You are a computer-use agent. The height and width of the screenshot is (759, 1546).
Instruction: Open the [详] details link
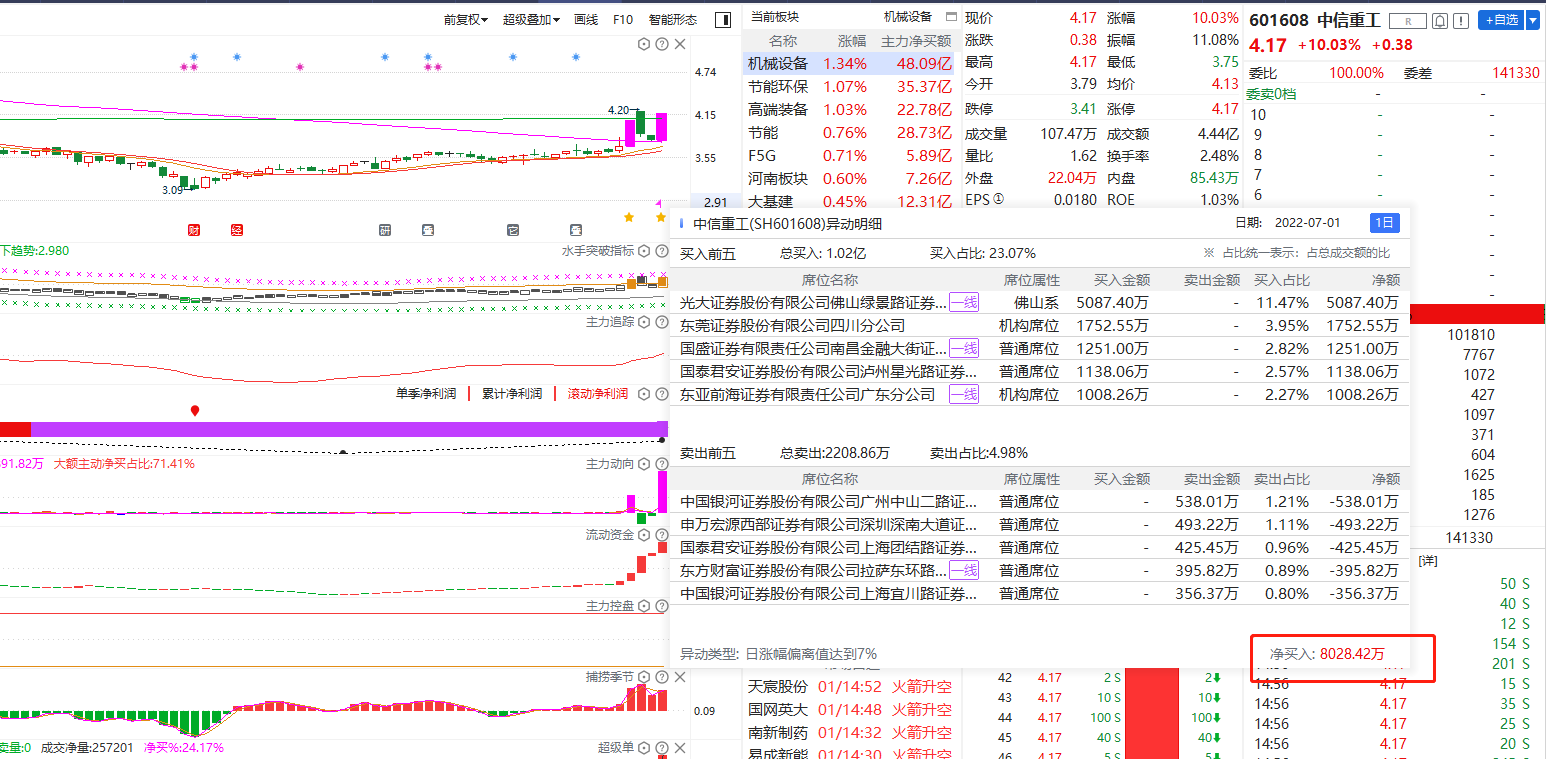point(1428,561)
